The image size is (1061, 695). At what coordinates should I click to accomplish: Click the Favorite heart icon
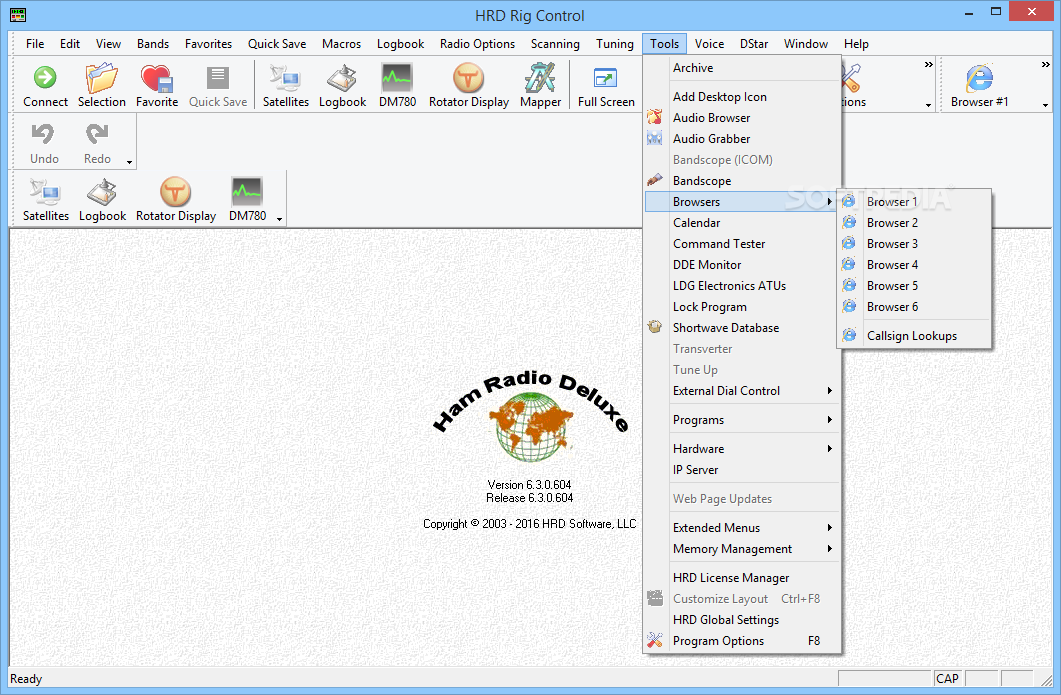pyautogui.click(x=157, y=78)
